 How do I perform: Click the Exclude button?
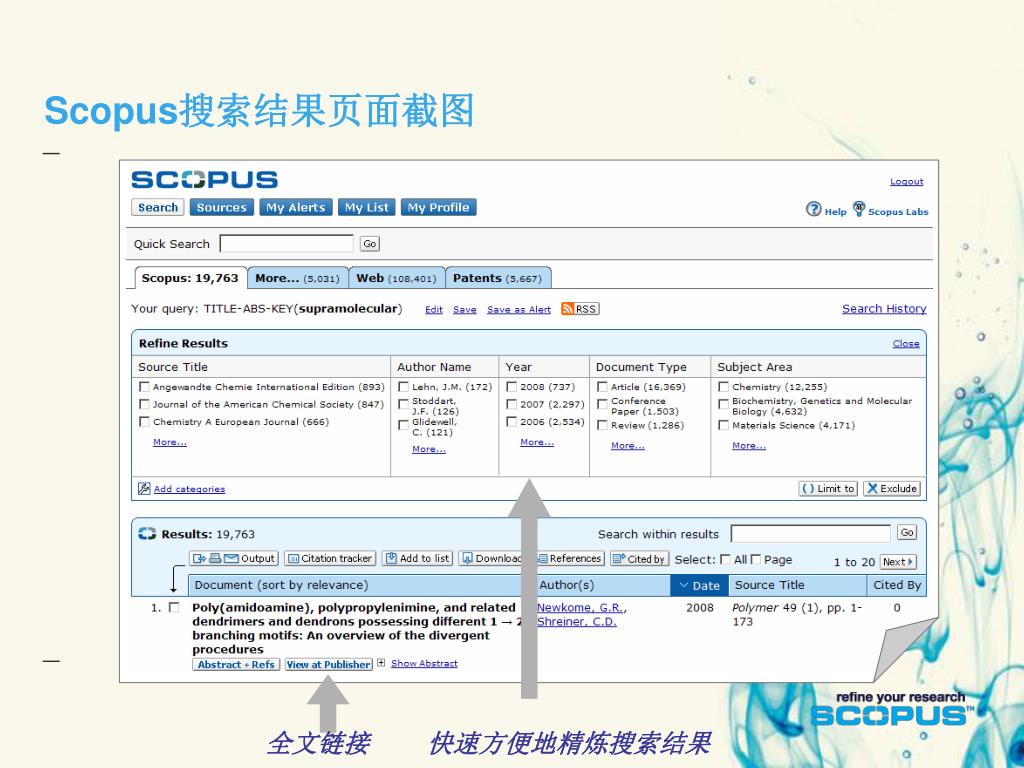[892, 488]
